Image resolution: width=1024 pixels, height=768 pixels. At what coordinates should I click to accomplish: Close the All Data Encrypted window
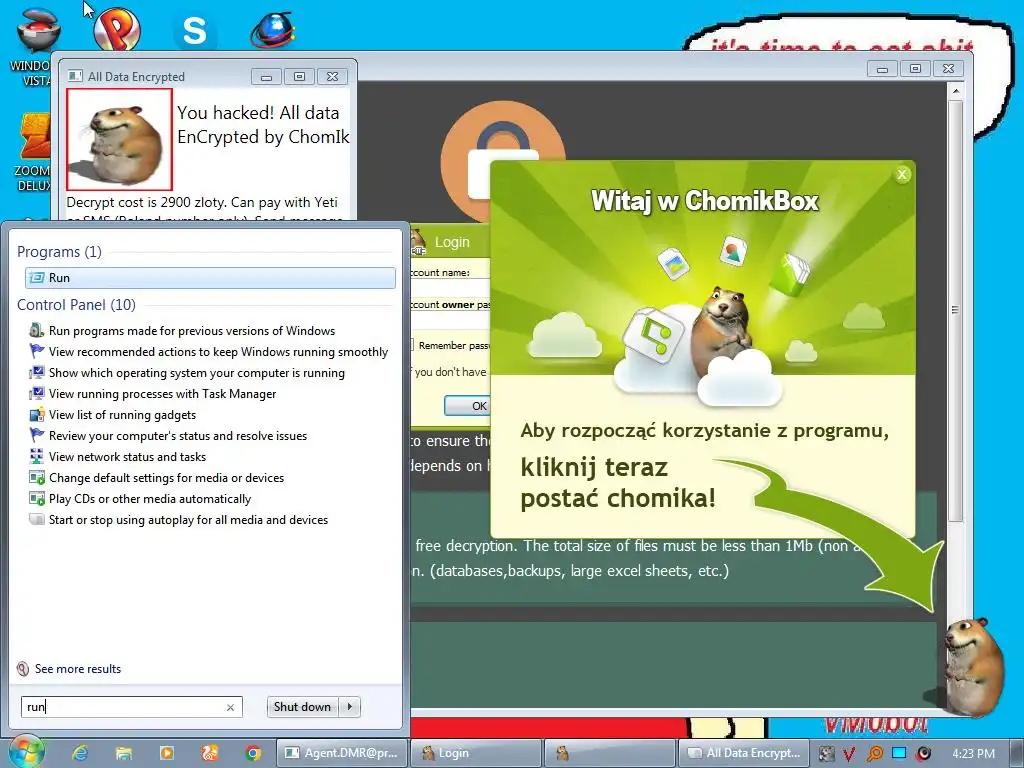332,77
